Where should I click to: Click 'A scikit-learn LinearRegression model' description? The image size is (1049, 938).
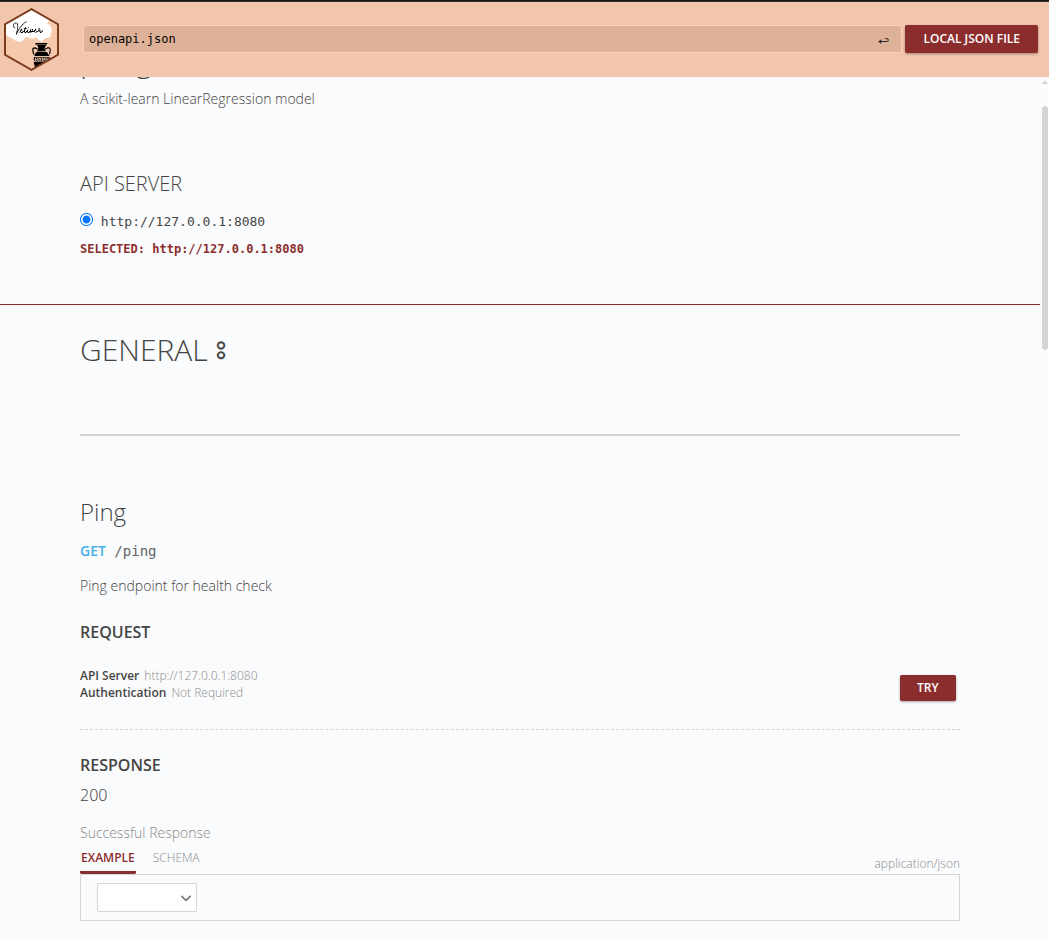pos(197,99)
